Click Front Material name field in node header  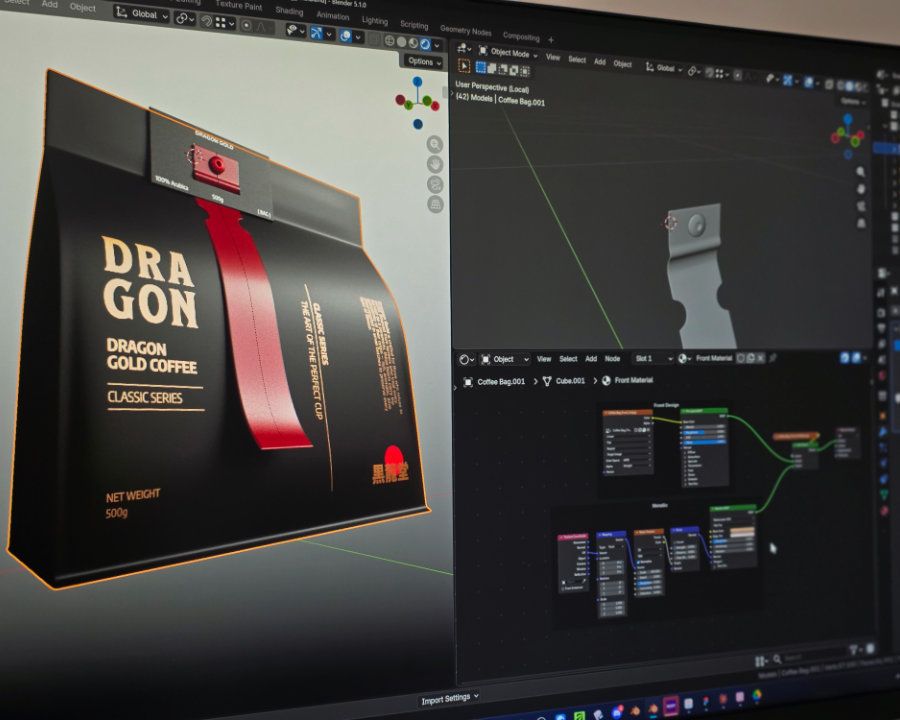tap(714, 358)
